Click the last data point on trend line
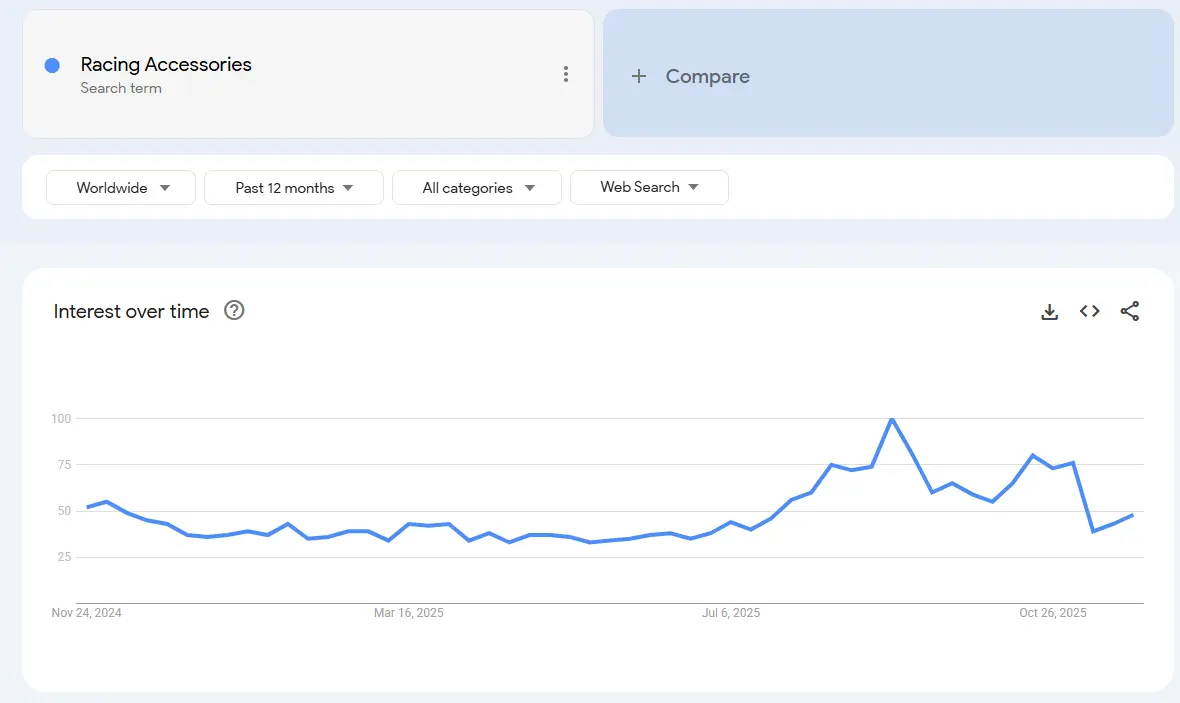Viewport: 1180px width, 703px height. pos(1132,515)
